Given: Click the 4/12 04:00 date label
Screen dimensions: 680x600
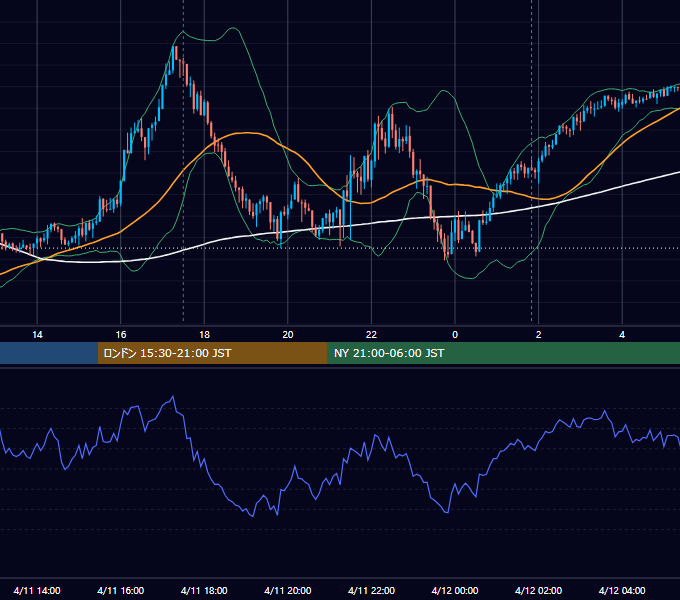Looking at the screenshot, I should coord(622,590).
